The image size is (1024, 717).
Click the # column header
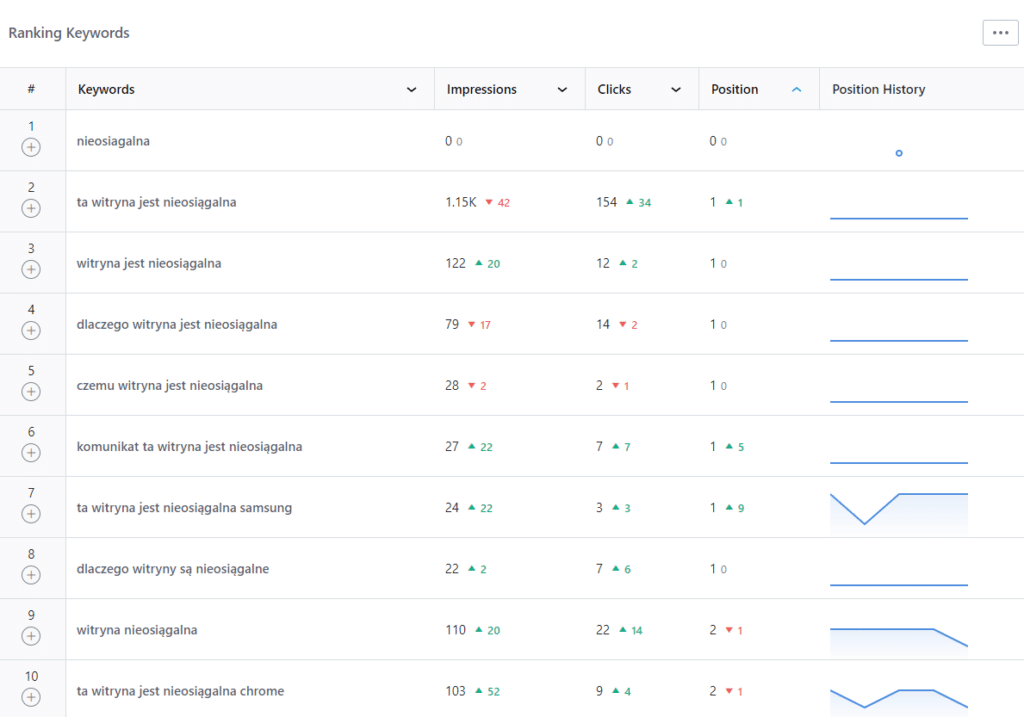point(31,90)
